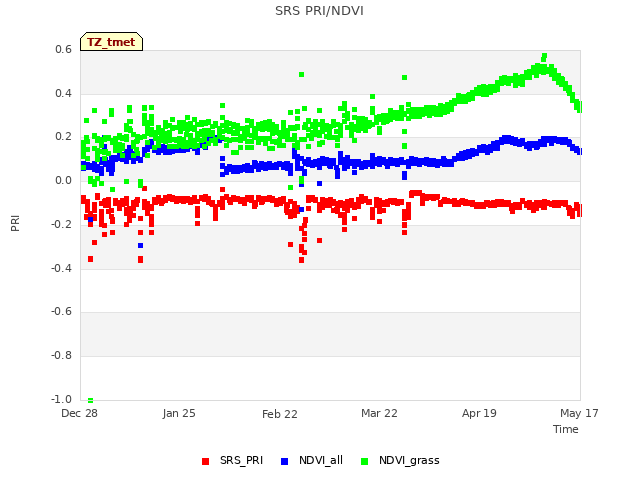Click the 0.0 y-axis tick label
Viewport: 640px width, 480px height.
63,180
